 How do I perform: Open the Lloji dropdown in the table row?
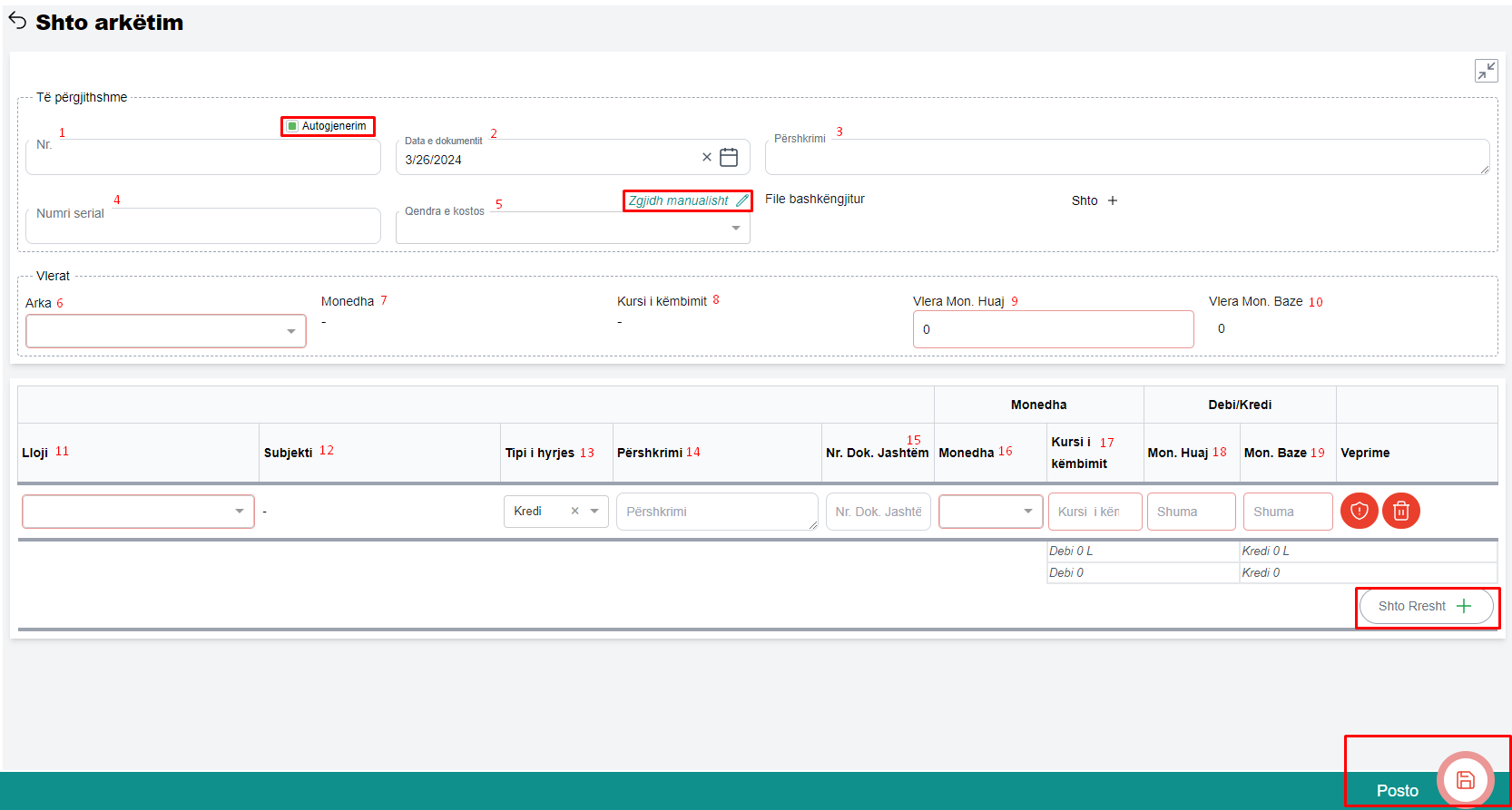coord(239,512)
